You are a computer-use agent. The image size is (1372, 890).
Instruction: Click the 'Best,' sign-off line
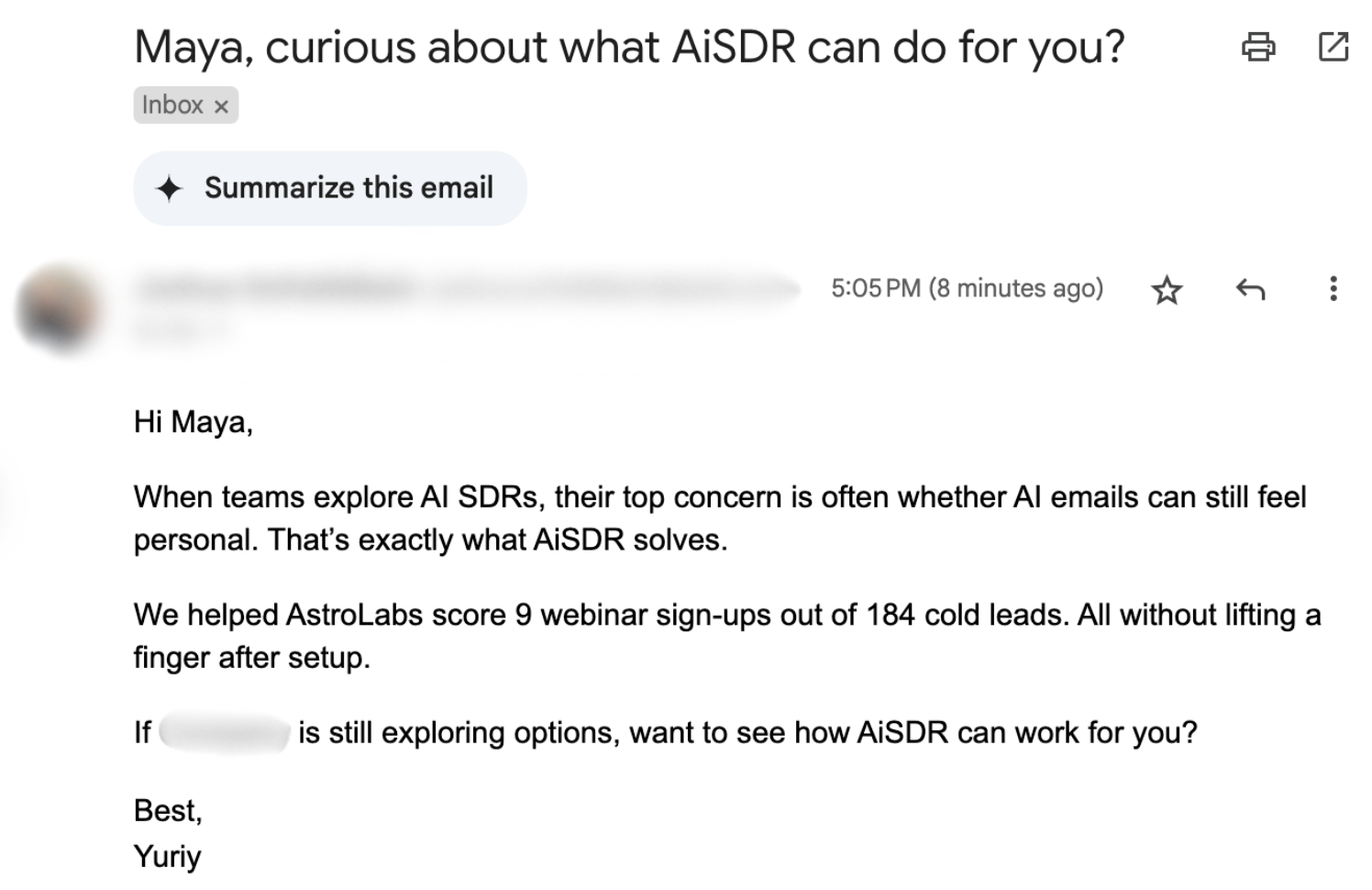click(x=168, y=810)
